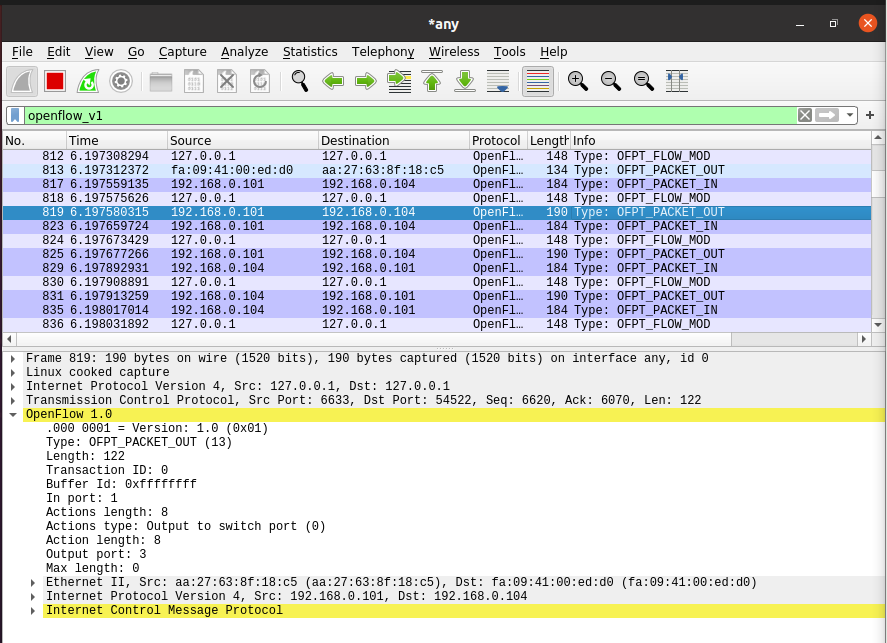The width and height of the screenshot is (887, 643).
Task: Select the Buffer Id: 0xffffffff field
Action: (121, 484)
